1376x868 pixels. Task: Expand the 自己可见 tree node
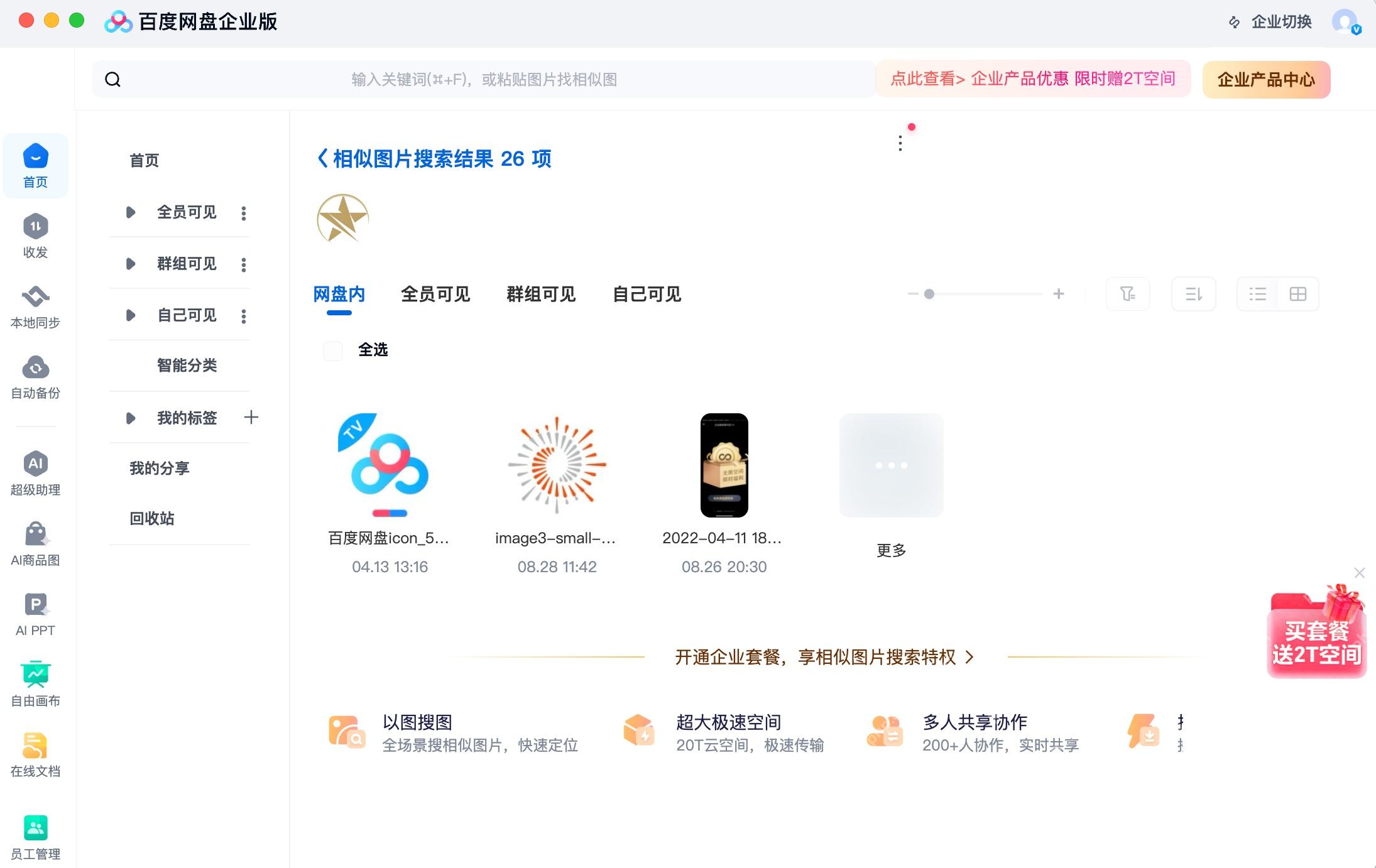pos(131,315)
